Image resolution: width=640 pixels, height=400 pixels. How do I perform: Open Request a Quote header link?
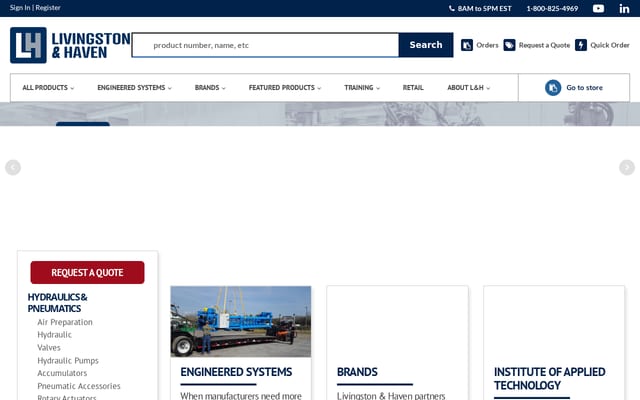click(x=544, y=45)
